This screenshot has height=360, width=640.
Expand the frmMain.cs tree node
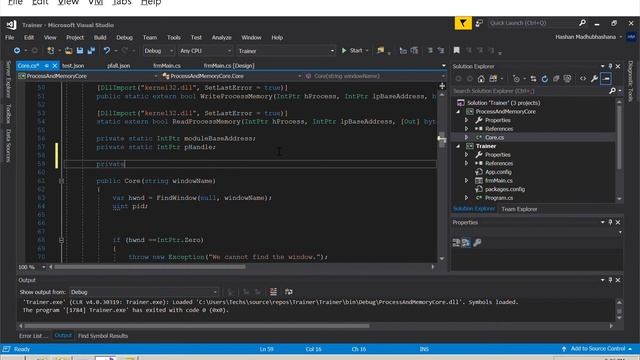click(467, 180)
